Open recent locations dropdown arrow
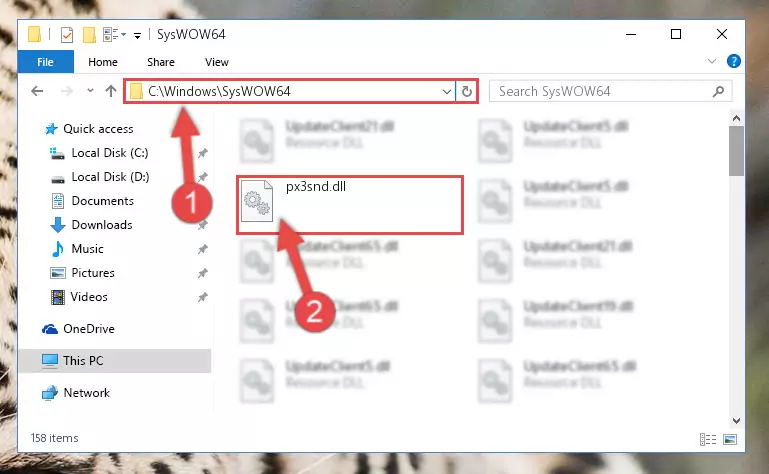The height and width of the screenshot is (474, 769). coord(90,91)
